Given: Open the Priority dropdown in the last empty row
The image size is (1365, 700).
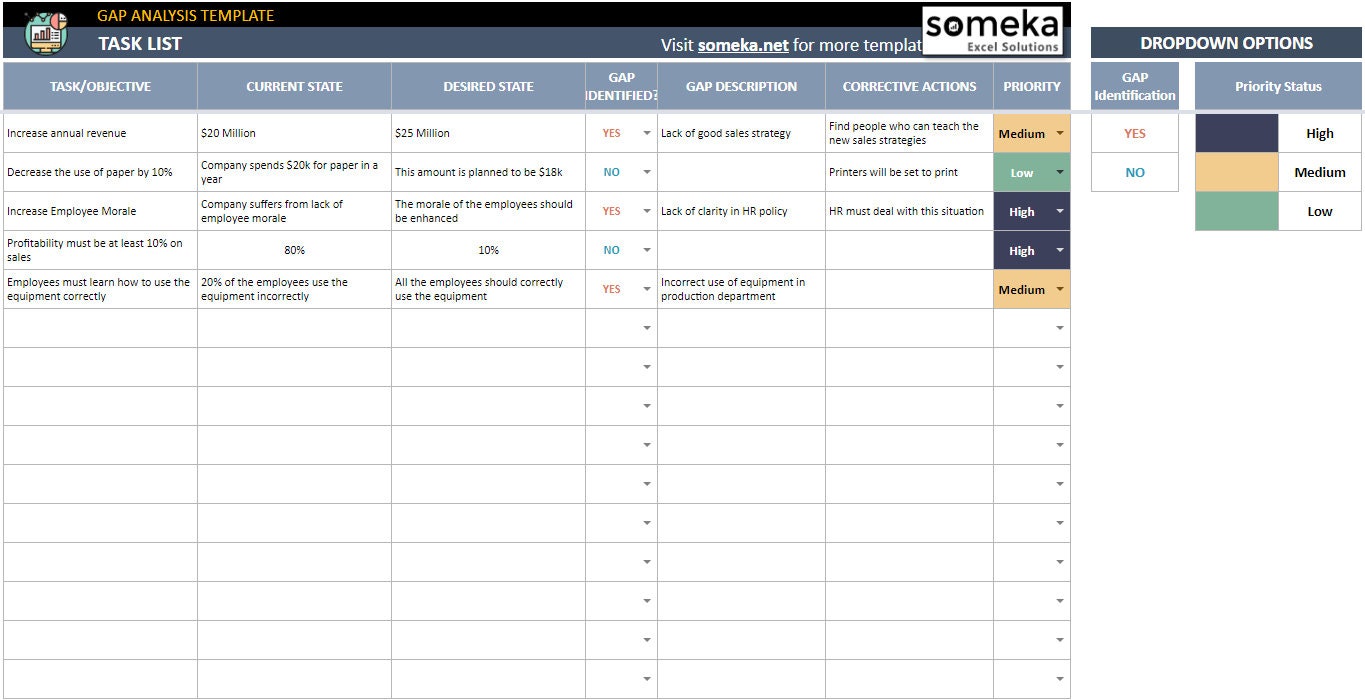Looking at the screenshot, I should pyautogui.click(x=1059, y=677).
